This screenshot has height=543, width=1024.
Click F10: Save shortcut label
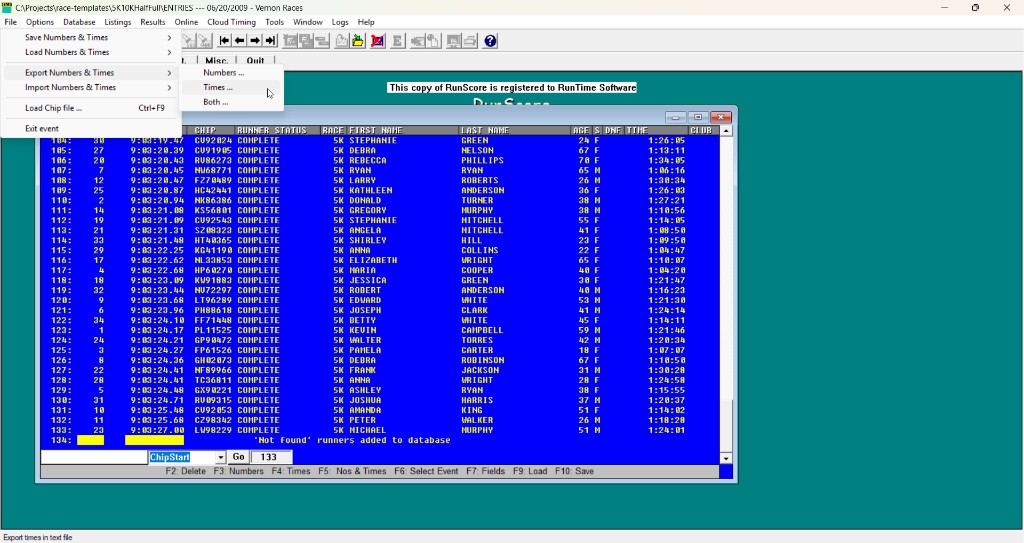[x=574, y=471]
